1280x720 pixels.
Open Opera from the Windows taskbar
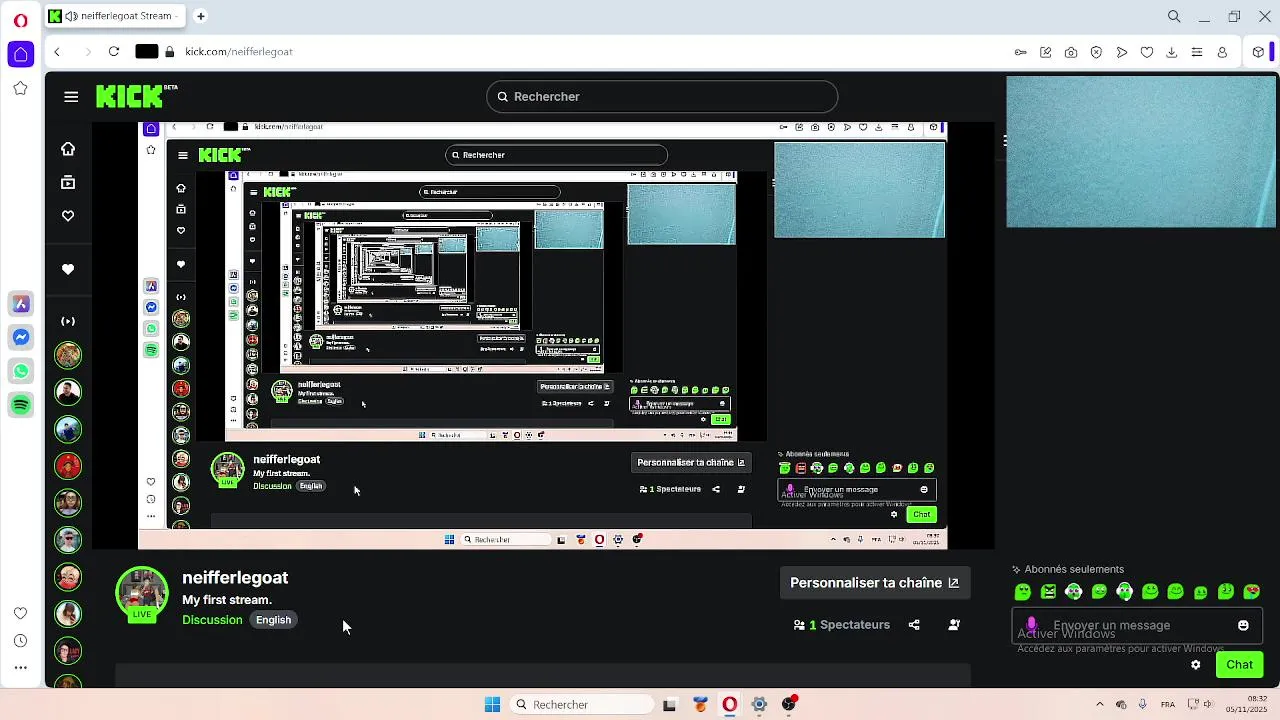[730, 705]
